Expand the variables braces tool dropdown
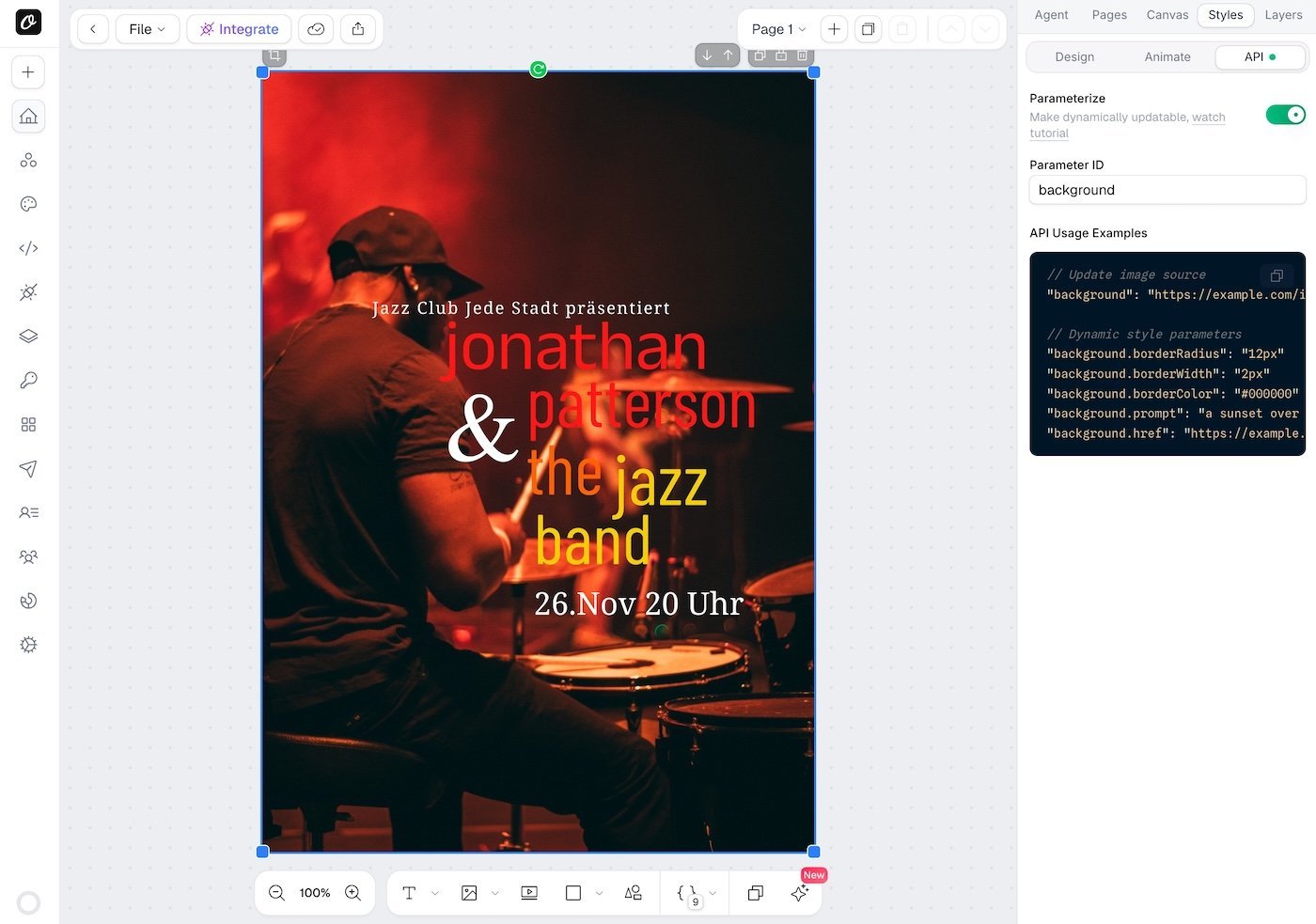The width and height of the screenshot is (1316, 924). pos(713,893)
